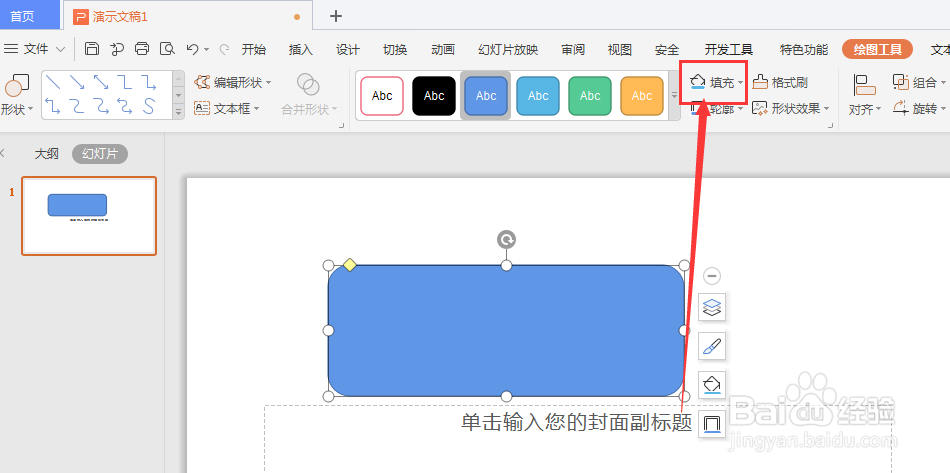Click the rotation handle above the shape
The height and width of the screenshot is (473, 950).
pyautogui.click(x=507, y=239)
